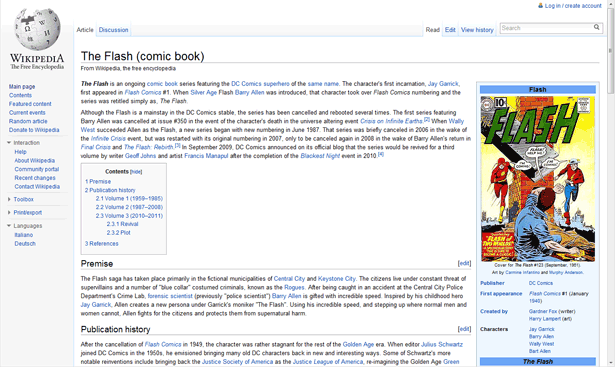Open Current events link

click(27, 113)
